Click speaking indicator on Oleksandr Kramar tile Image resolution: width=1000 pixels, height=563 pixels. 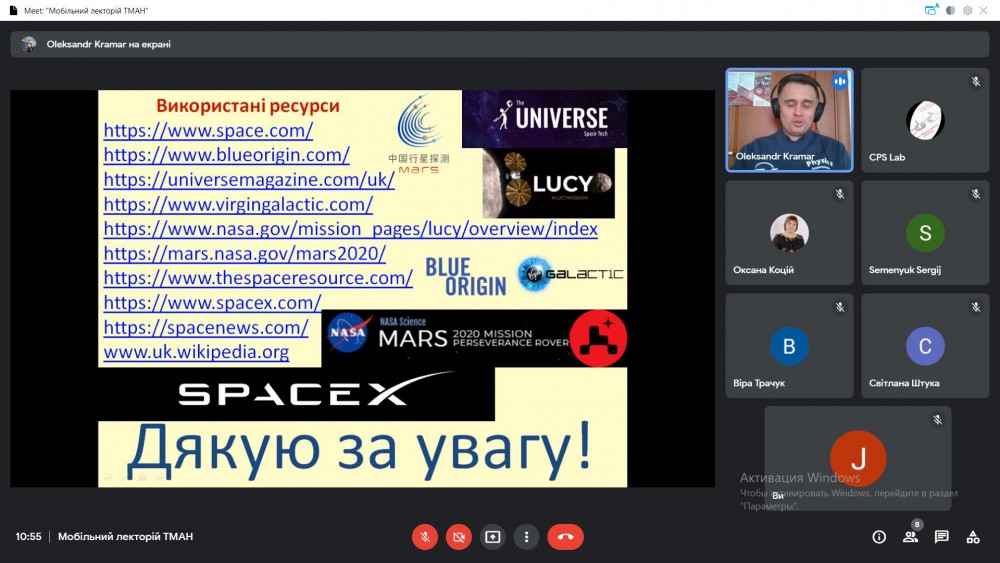click(x=840, y=81)
